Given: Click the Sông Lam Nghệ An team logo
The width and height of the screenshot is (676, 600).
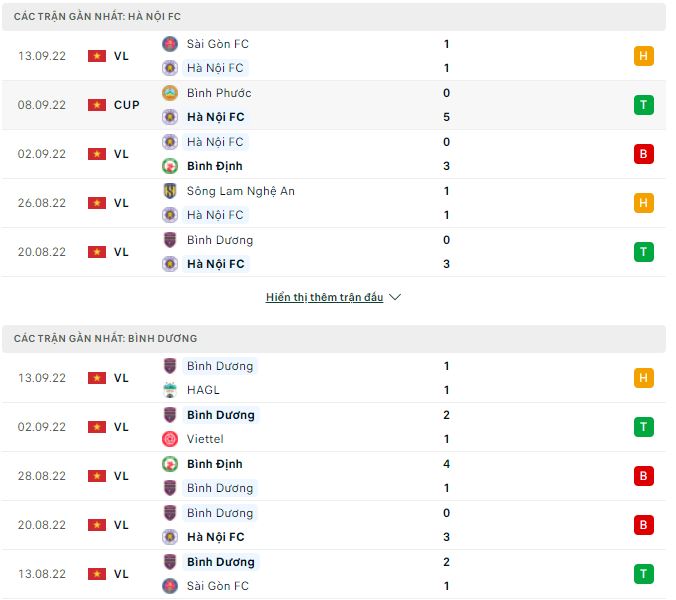Looking at the screenshot, I should 169,191.
